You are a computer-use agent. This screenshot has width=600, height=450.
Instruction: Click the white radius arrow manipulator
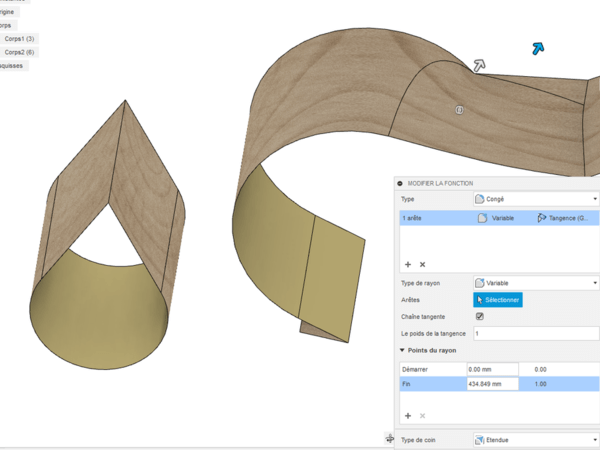pyautogui.click(x=480, y=65)
